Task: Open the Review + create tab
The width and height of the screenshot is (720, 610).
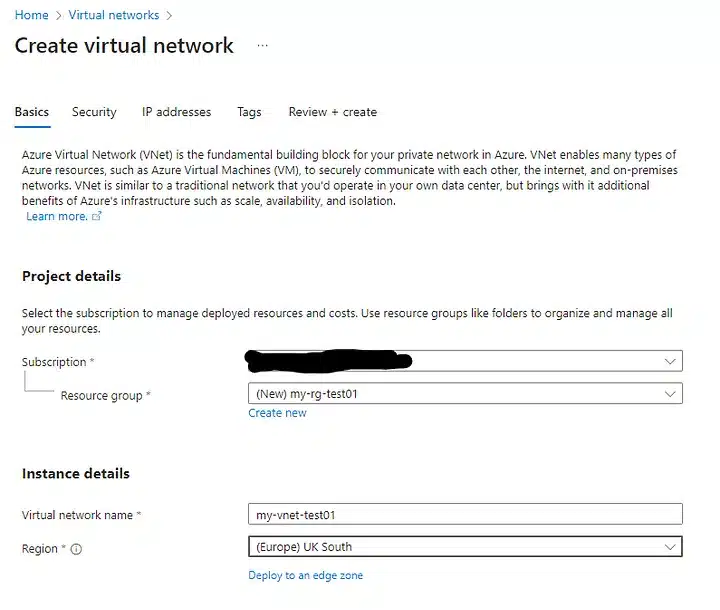Action: 332,112
